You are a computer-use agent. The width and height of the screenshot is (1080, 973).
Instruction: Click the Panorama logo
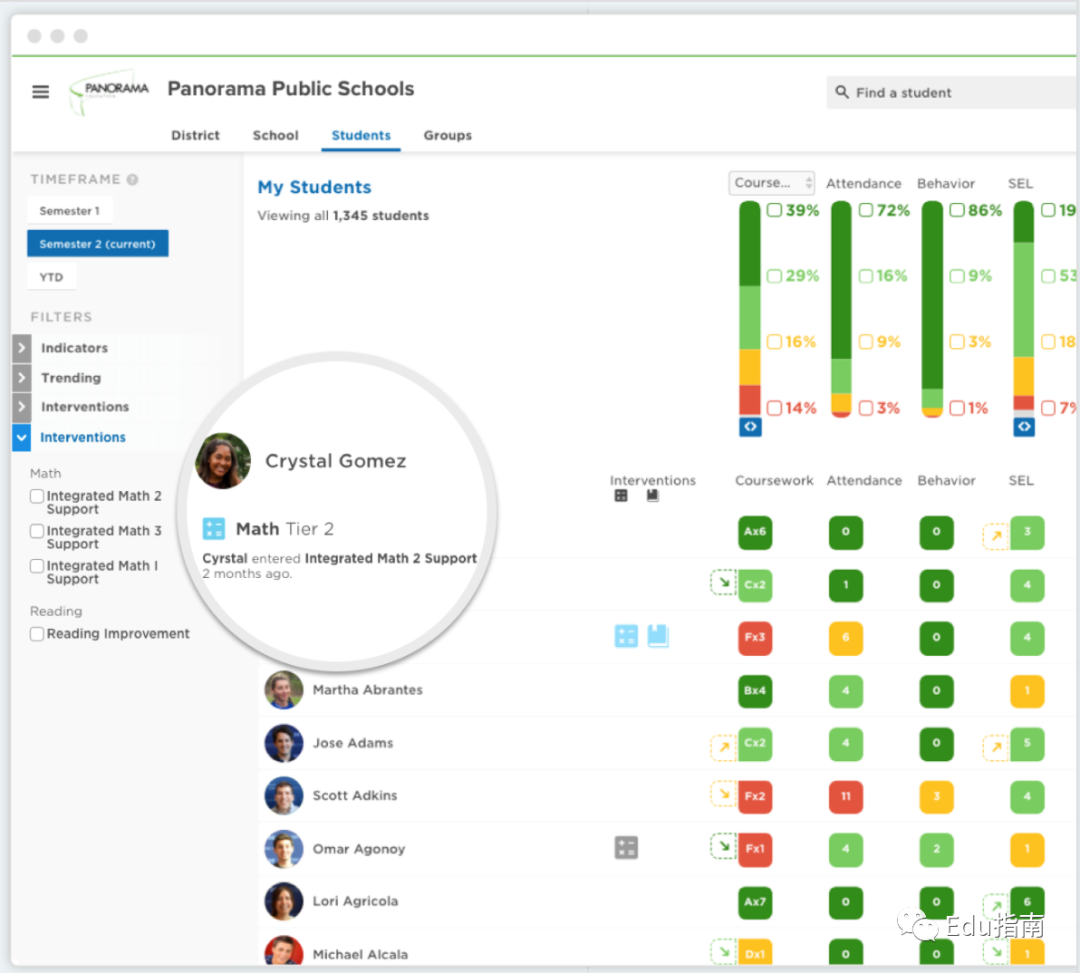click(x=110, y=91)
